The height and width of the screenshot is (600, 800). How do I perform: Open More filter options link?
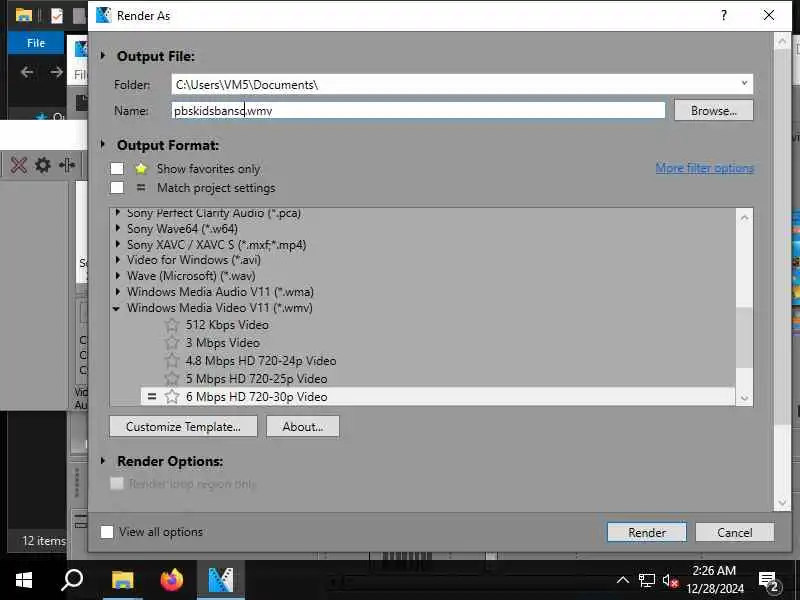[704, 168]
